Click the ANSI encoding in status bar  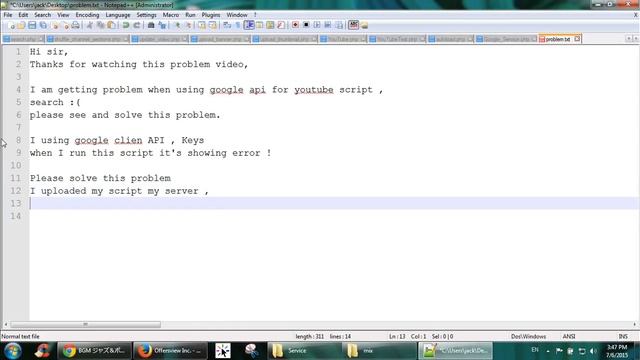[569, 337]
